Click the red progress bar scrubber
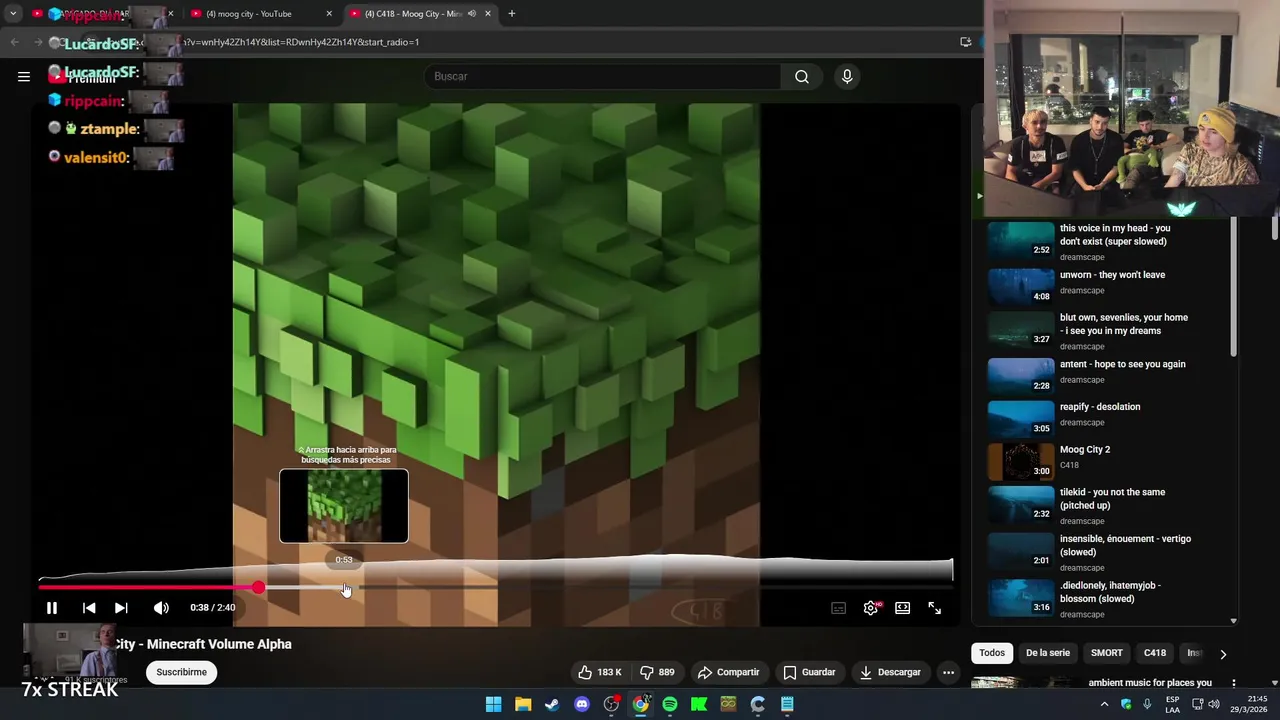The height and width of the screenshot is (720, 1280). coord(259,588)
